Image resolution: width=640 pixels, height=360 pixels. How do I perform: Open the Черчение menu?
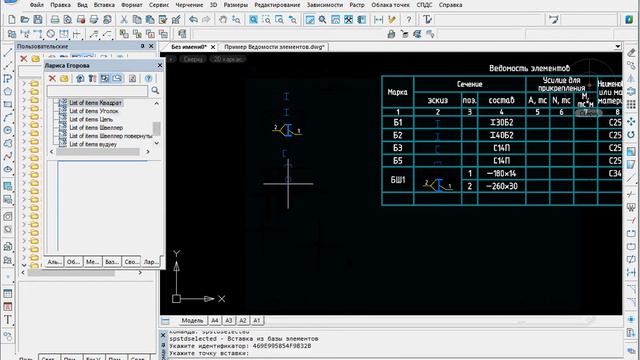(189, 5)
